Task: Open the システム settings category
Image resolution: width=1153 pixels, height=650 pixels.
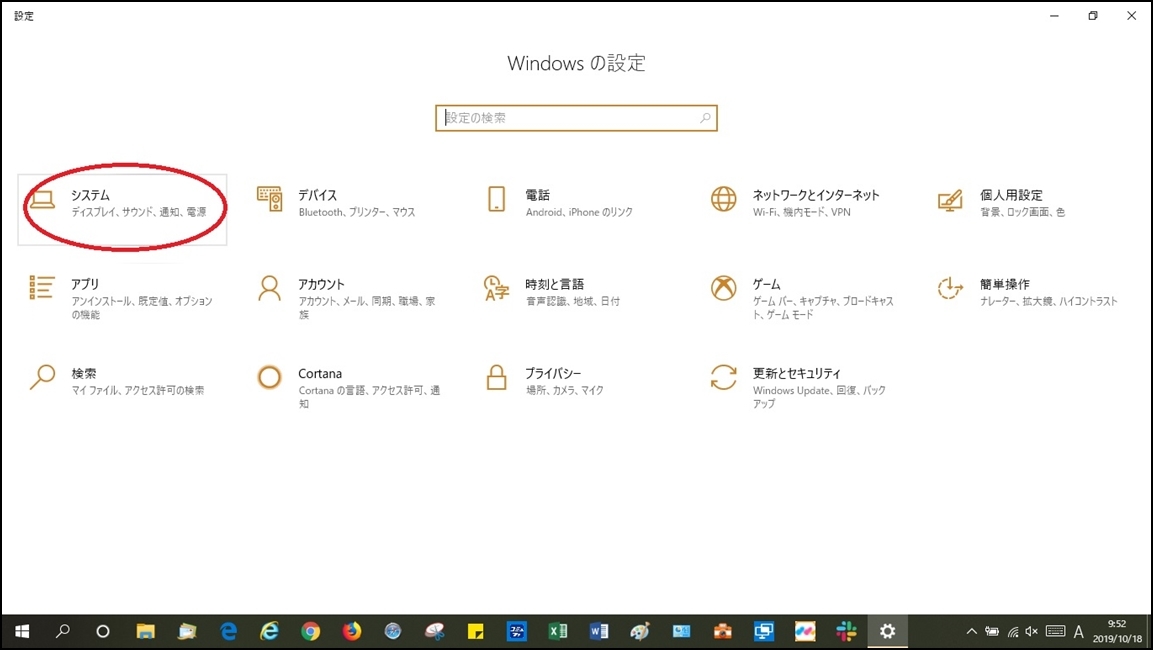Action: point(122,210)
